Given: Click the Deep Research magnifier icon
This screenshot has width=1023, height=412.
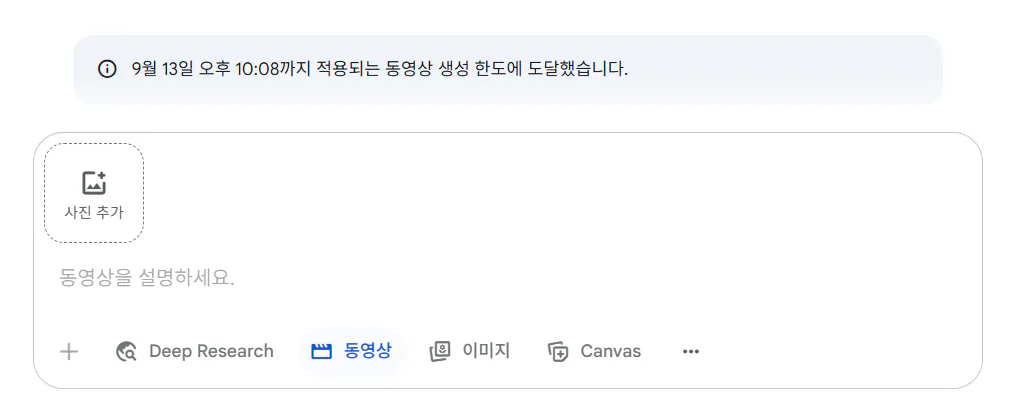Looking at the screenshot, I should (127, 351).
